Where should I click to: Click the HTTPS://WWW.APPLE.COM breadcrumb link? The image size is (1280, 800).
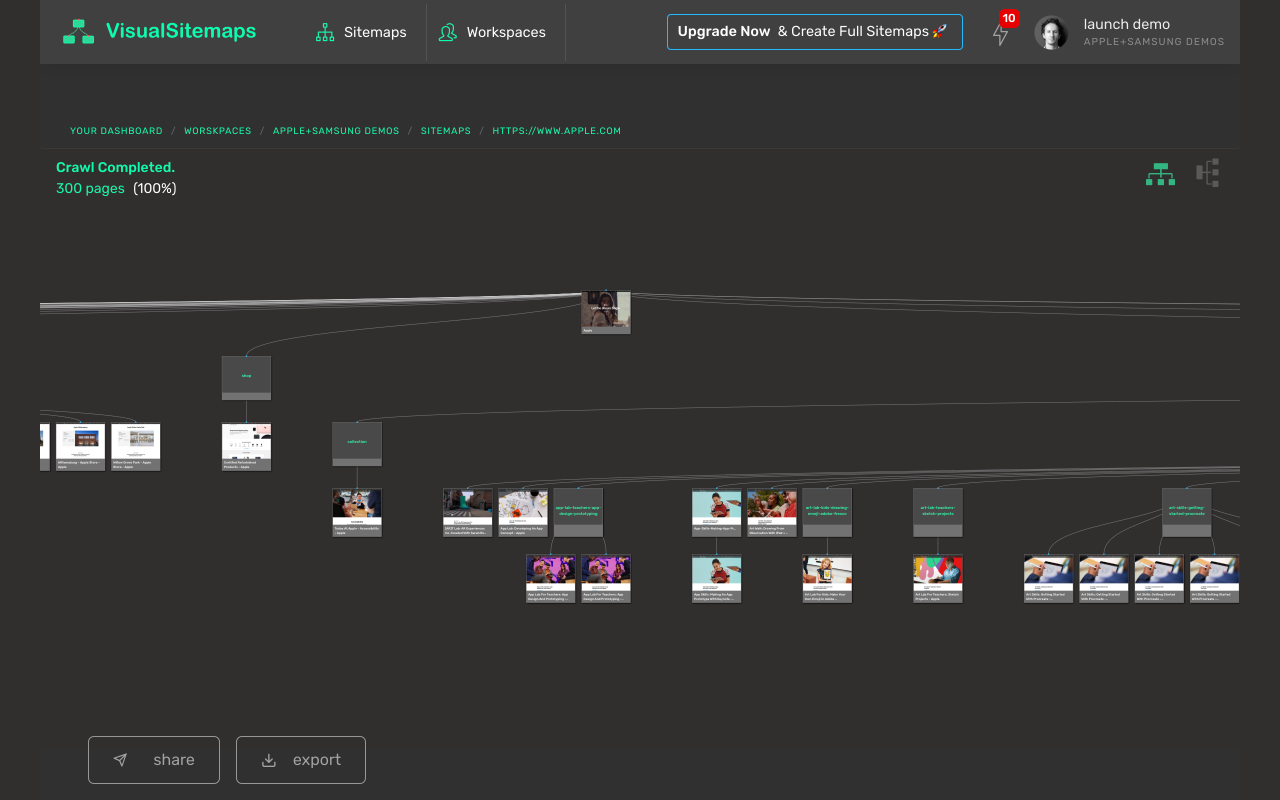[556, 130]
